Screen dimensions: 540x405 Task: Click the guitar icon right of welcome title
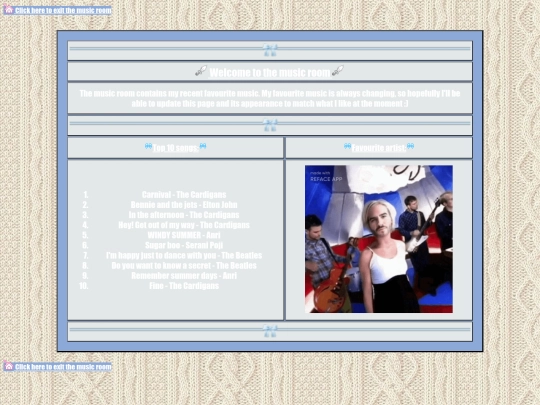[x=338, y=71]
